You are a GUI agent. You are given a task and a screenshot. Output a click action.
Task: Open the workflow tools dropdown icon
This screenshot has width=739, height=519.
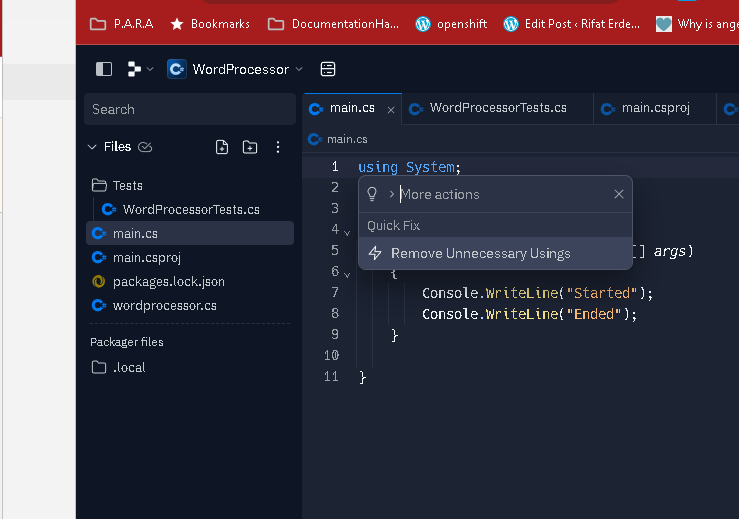pyautogui.click(x=140, y=69)
